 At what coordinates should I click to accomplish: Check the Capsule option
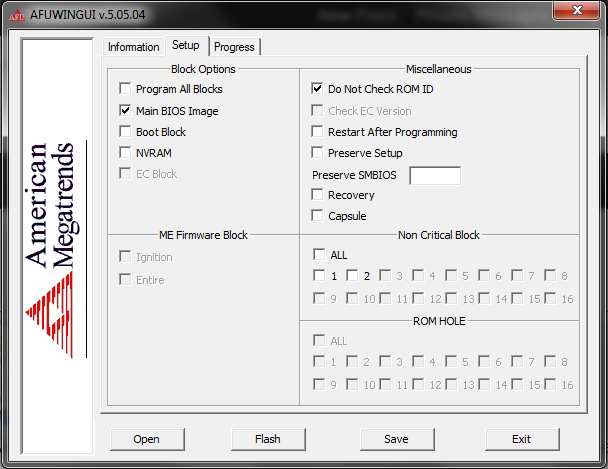point(317,215)
